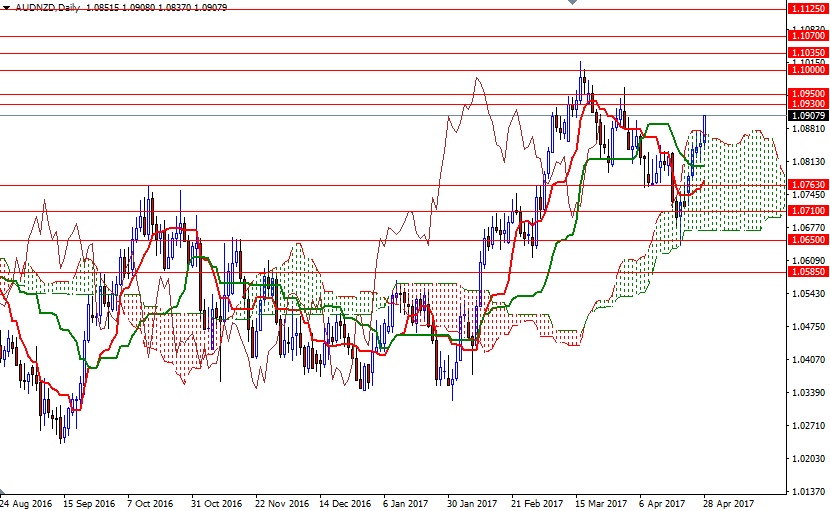Click the 1.03390 price scale value
Image resolution: width=830 pixels, height=511 pixels.
pyautogui.click(x=808, y=392)
